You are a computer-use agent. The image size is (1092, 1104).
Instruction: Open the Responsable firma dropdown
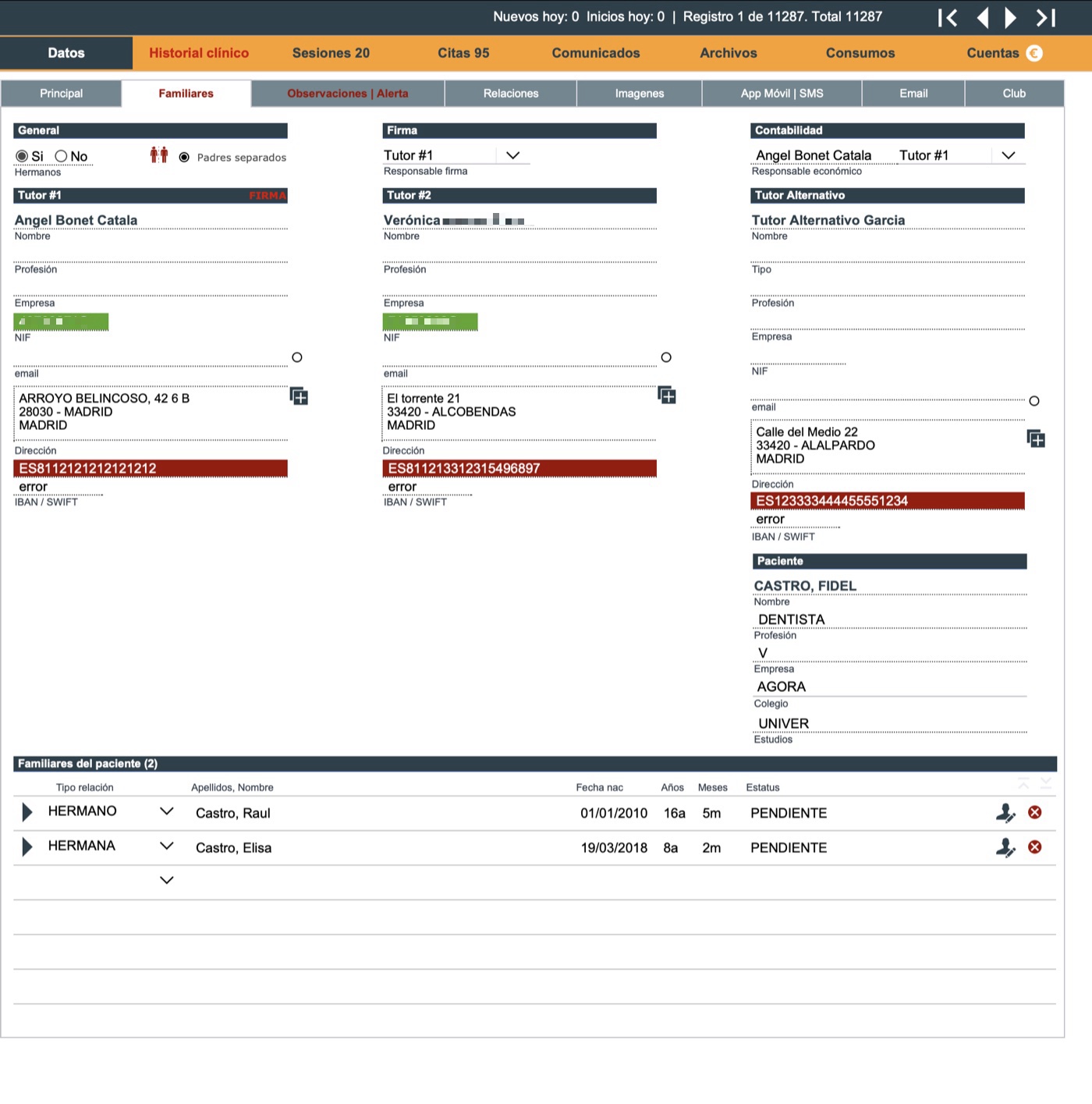pyautogui.click(x=512, y=155)
